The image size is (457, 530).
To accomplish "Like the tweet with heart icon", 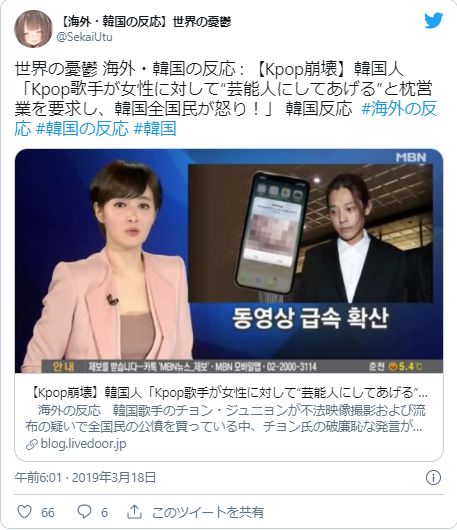I will pyautogui.click(x=24, y=512).
